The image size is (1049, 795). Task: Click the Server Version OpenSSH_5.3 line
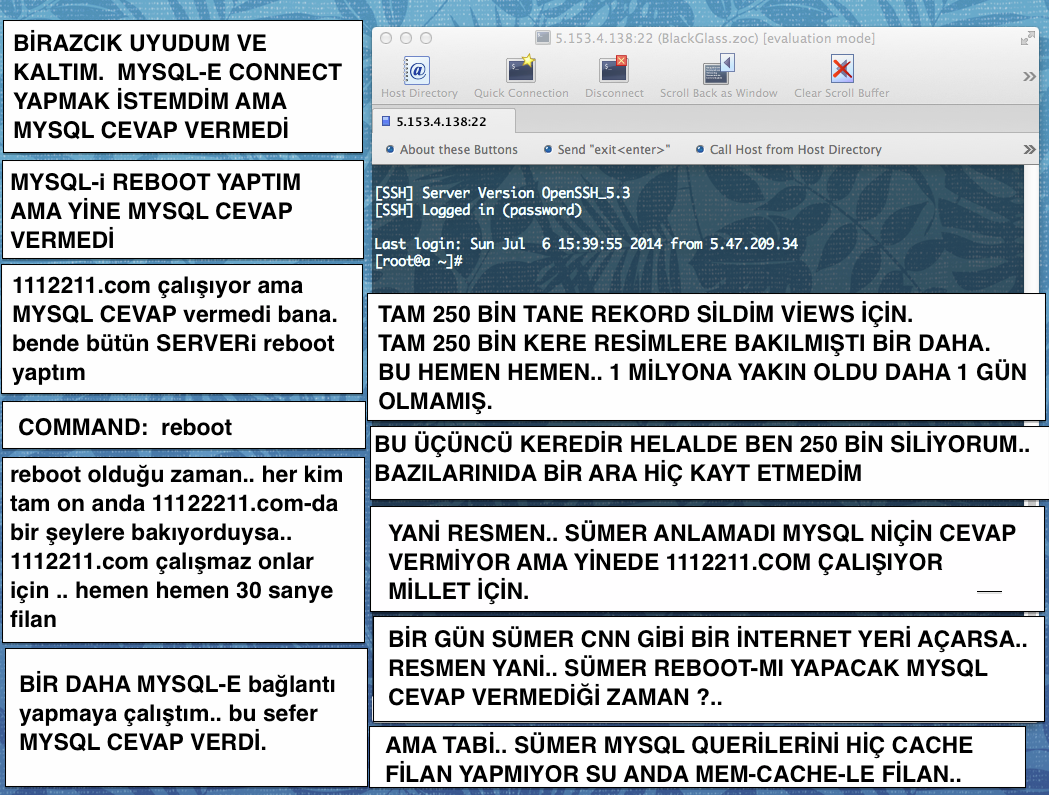coord(502,193)
